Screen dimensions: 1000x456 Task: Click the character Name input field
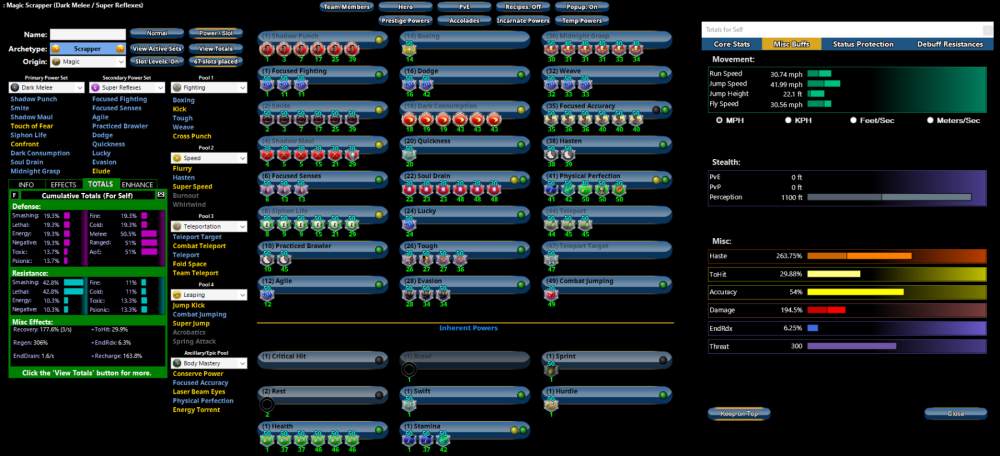click(87, 34)
